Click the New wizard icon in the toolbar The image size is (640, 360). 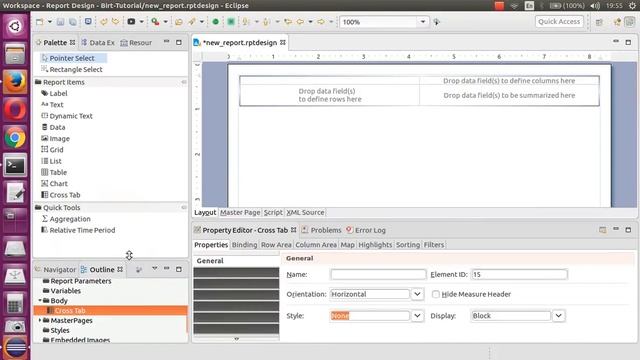click(40, 22)
